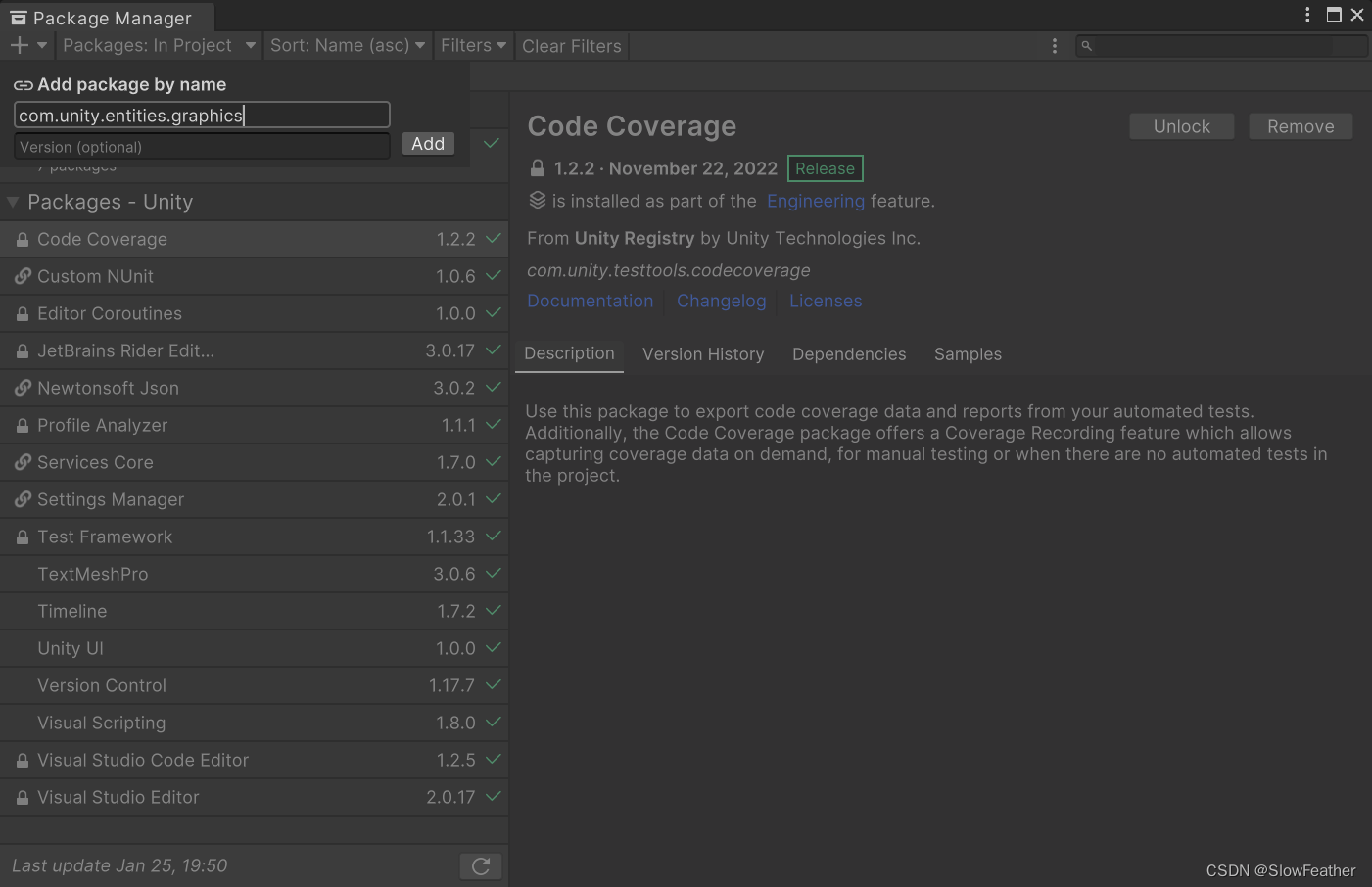Open Sort: Name (asc) dropdown
Viewport: 1372px width, 887px height.
(x=348, y=45)
